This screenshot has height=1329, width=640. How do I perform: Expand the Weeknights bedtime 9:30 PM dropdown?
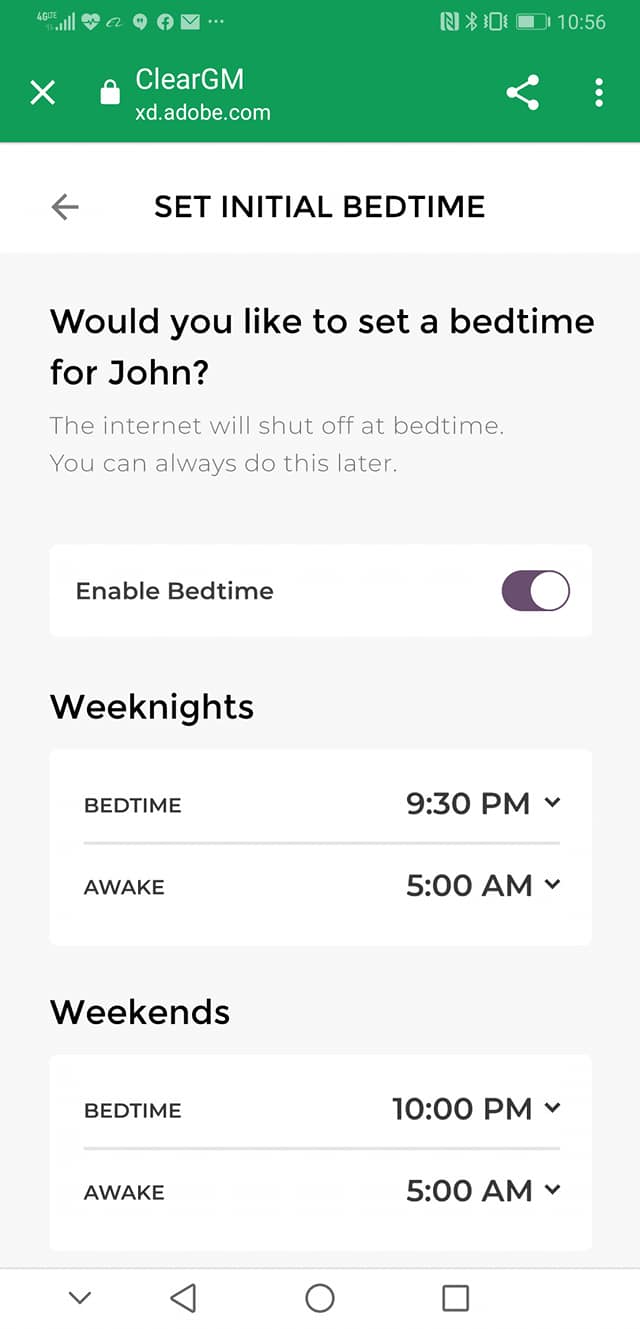coord(483,803)
